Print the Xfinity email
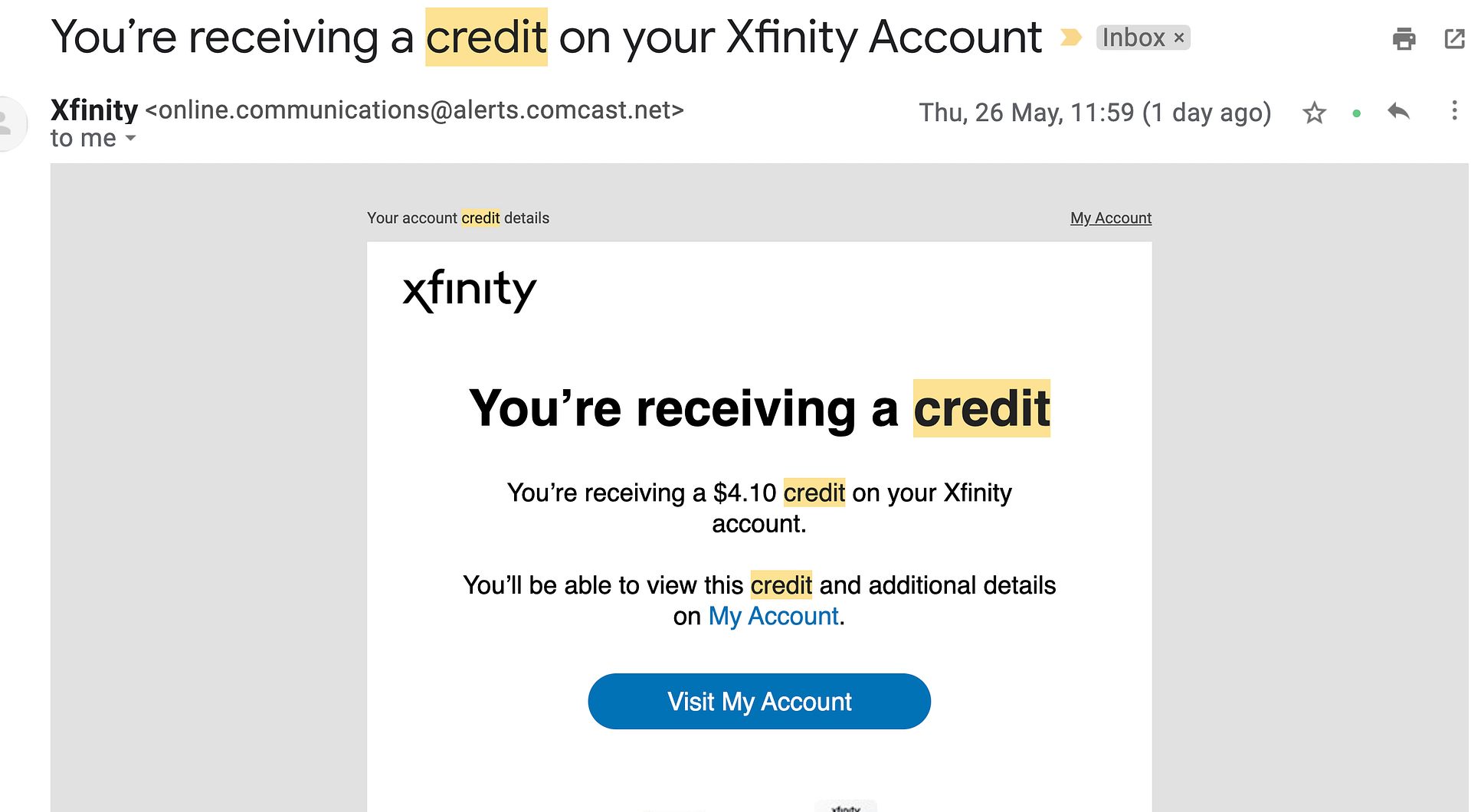This screenshot has width=1471, height=812. [1404, 38]
